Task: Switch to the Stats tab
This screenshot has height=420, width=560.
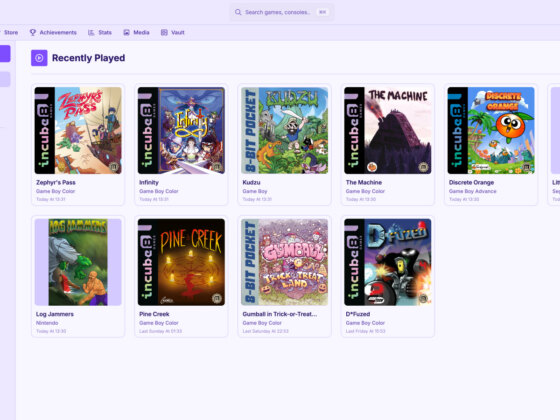Action: [x=100, y=32]
